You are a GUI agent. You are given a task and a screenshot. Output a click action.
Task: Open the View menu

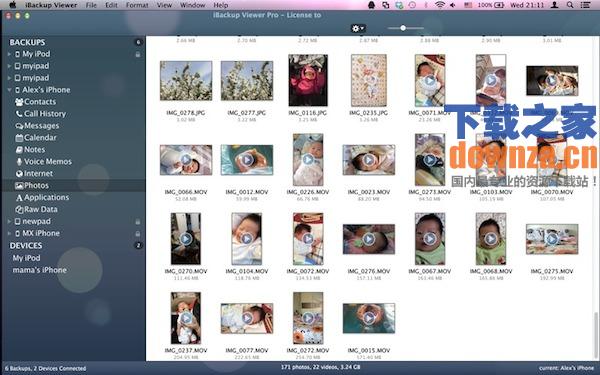click(164, 5)
